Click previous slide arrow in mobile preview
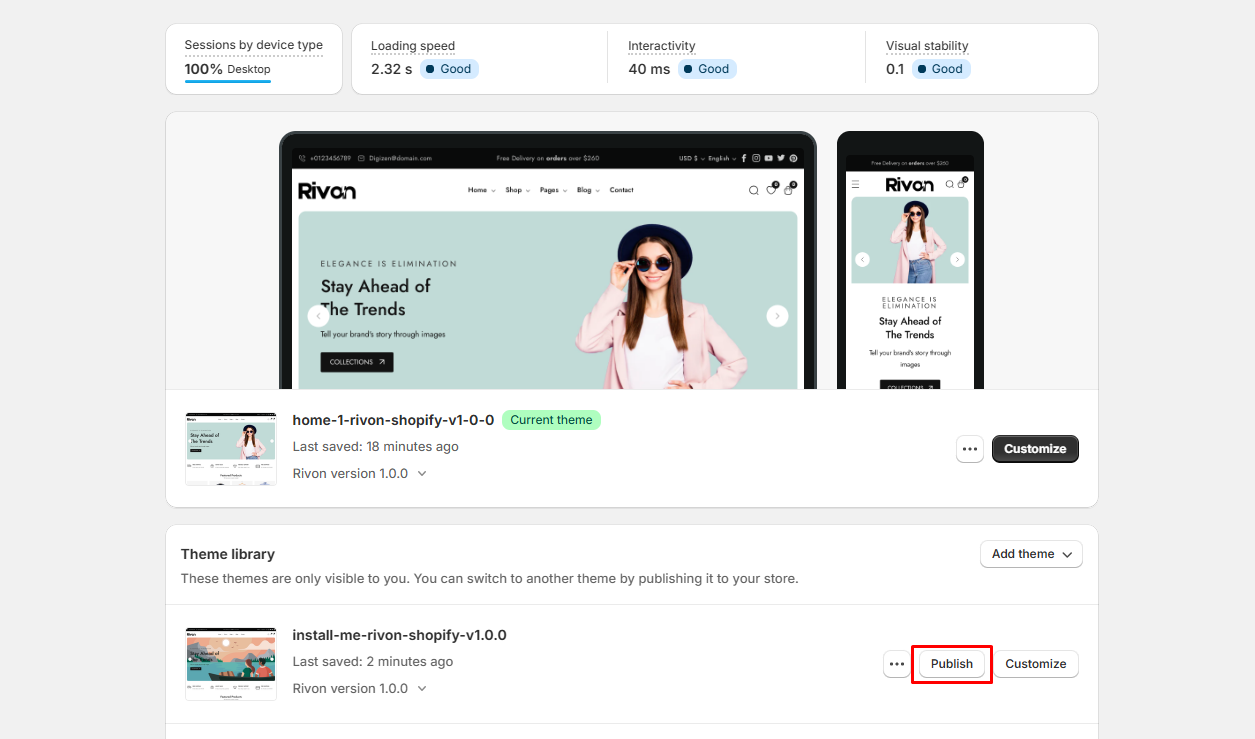1255x739 pixels. coord(862,259)
